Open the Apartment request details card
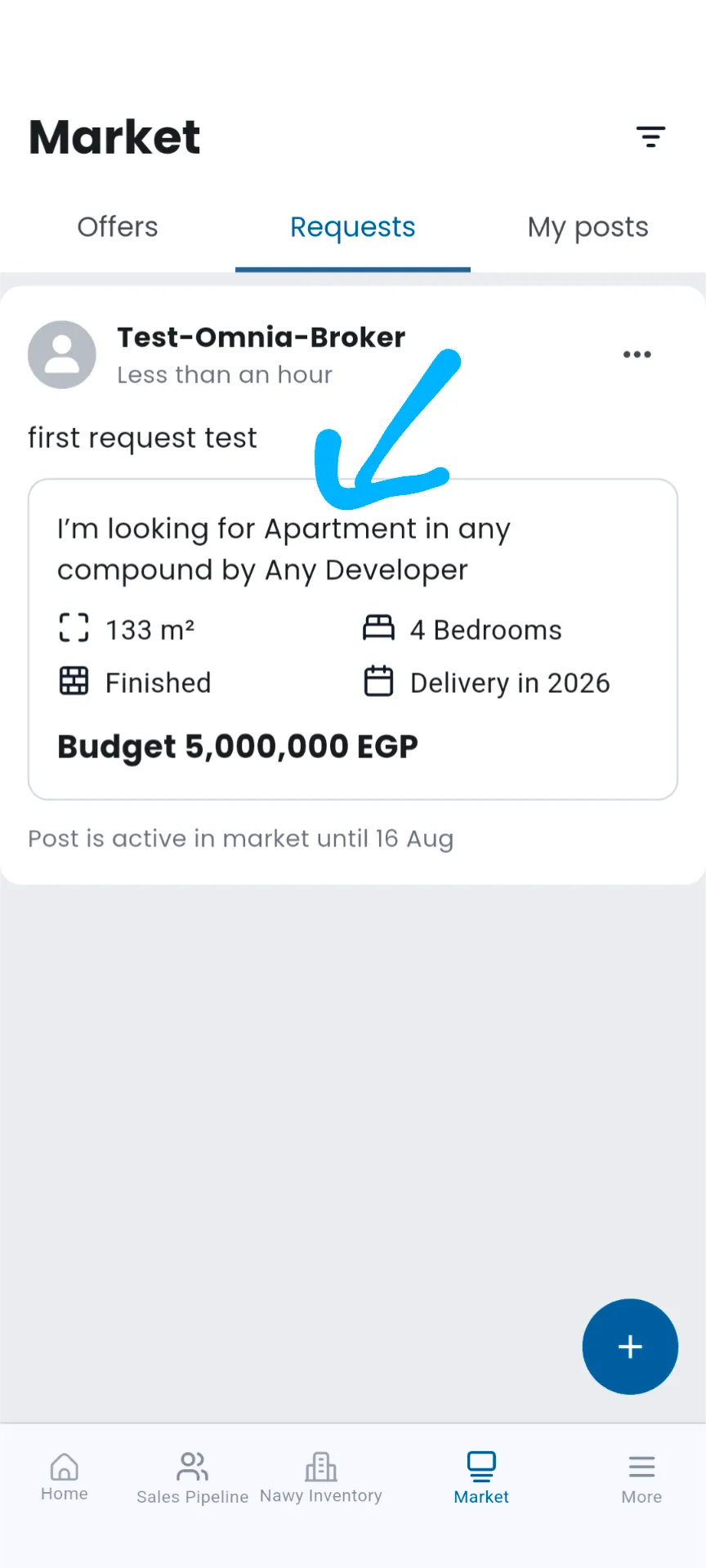Image resolution: width=706 pixels, height=1568 pixels. coord(353,639)
